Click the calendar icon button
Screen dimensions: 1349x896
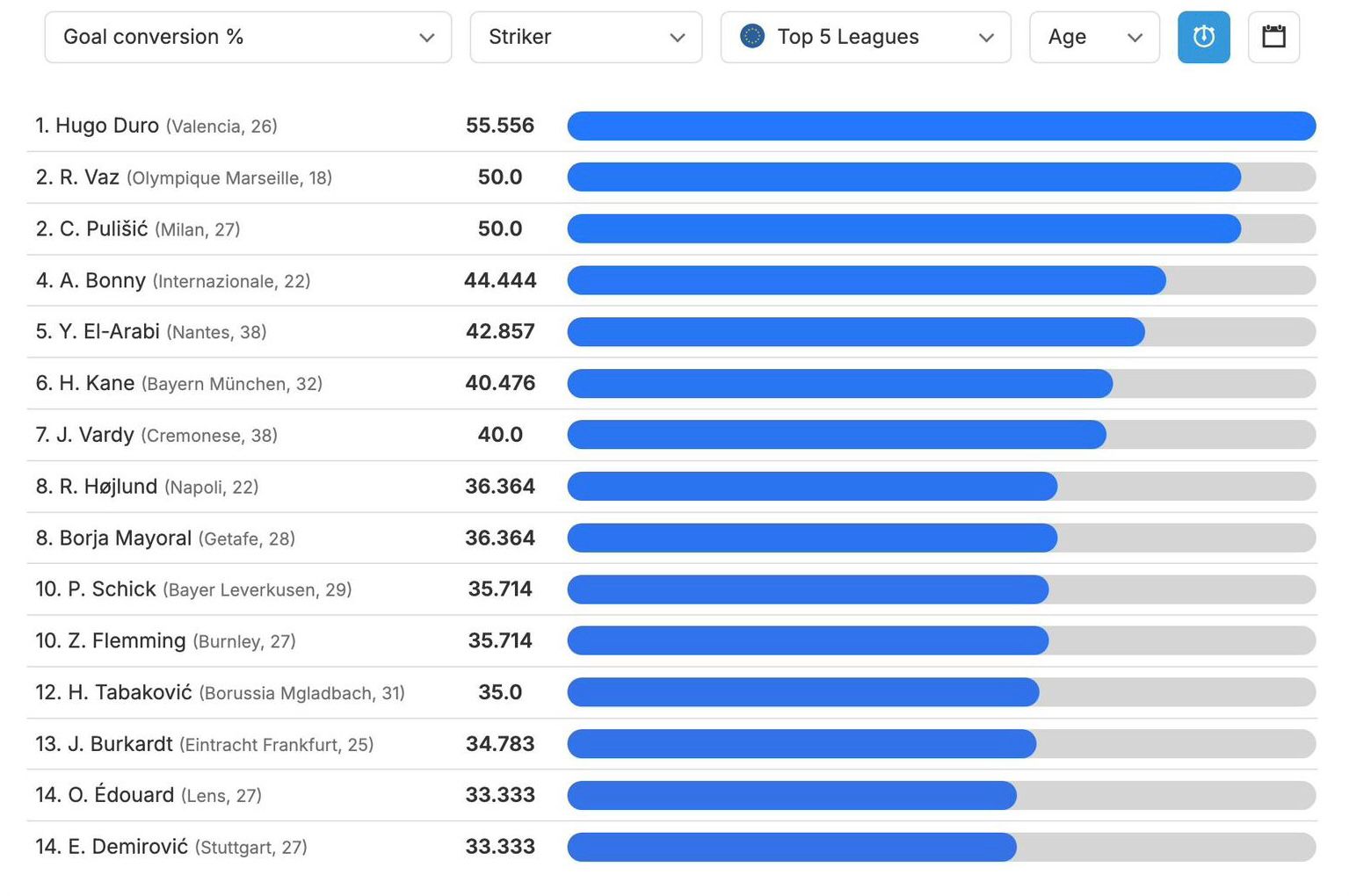click(x=1273, y=37)
